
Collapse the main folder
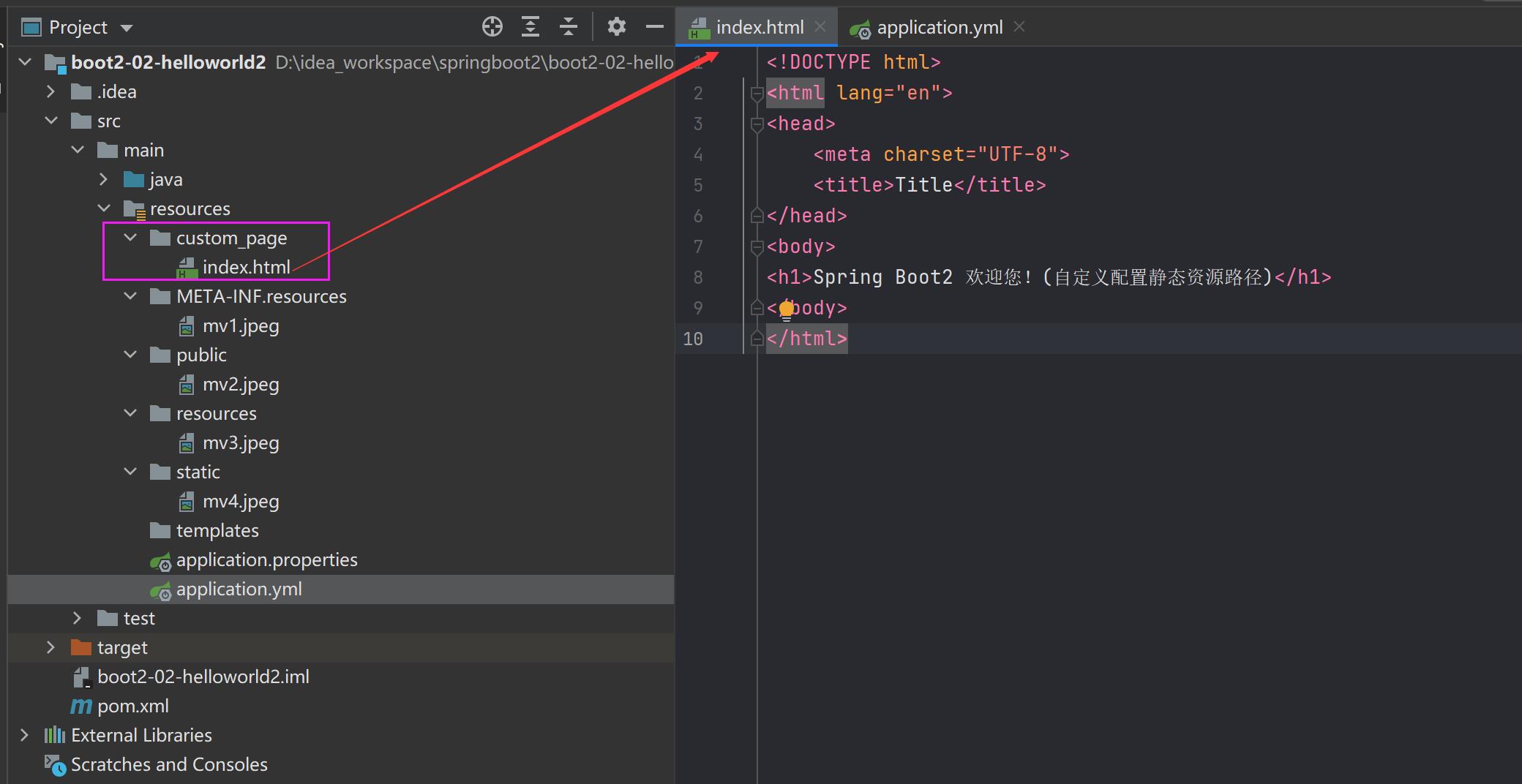coord(78,150)
